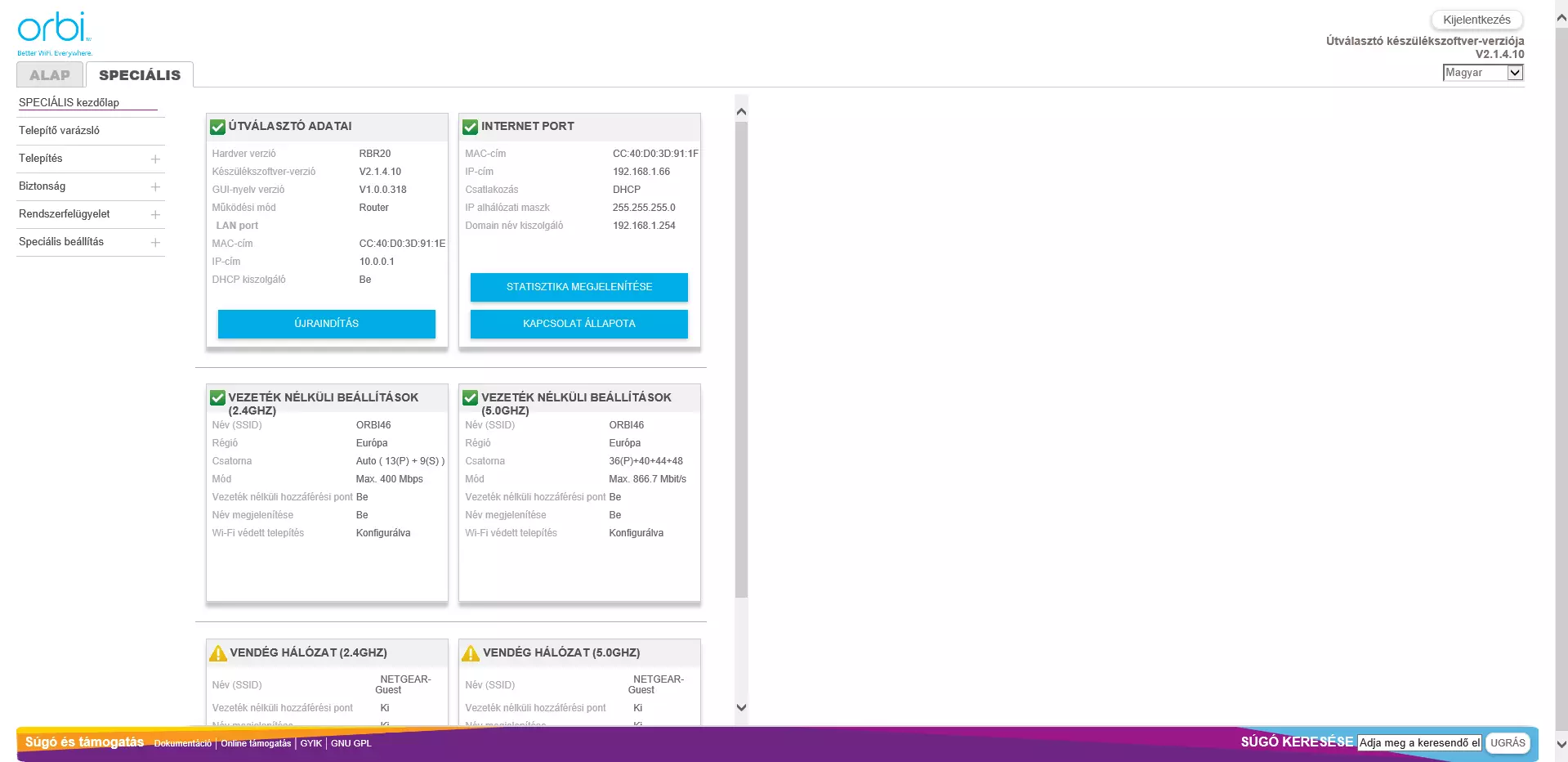Click green check icon on 5.0GHz wireless panel
The width and height of the screenshot is (1568, 762).
click(x=470, y=398)
